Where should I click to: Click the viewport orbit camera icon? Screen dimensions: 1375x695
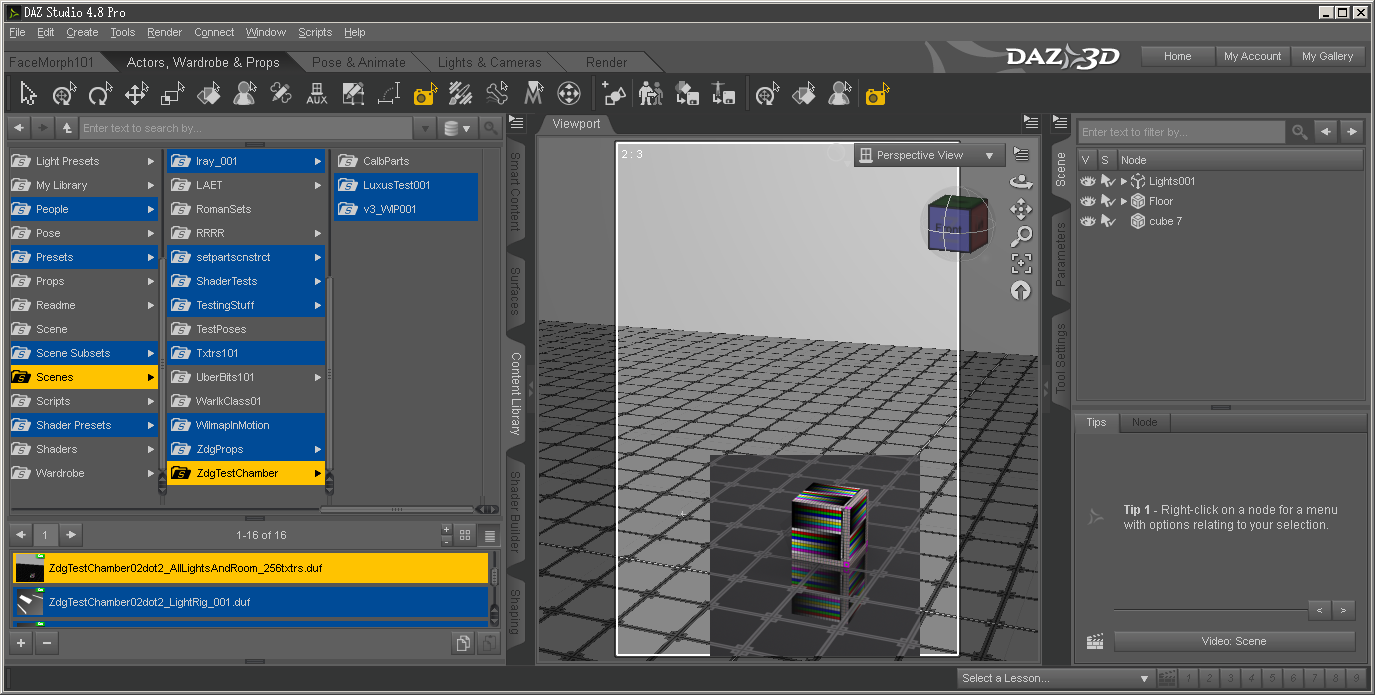(x=1021, y=182)
